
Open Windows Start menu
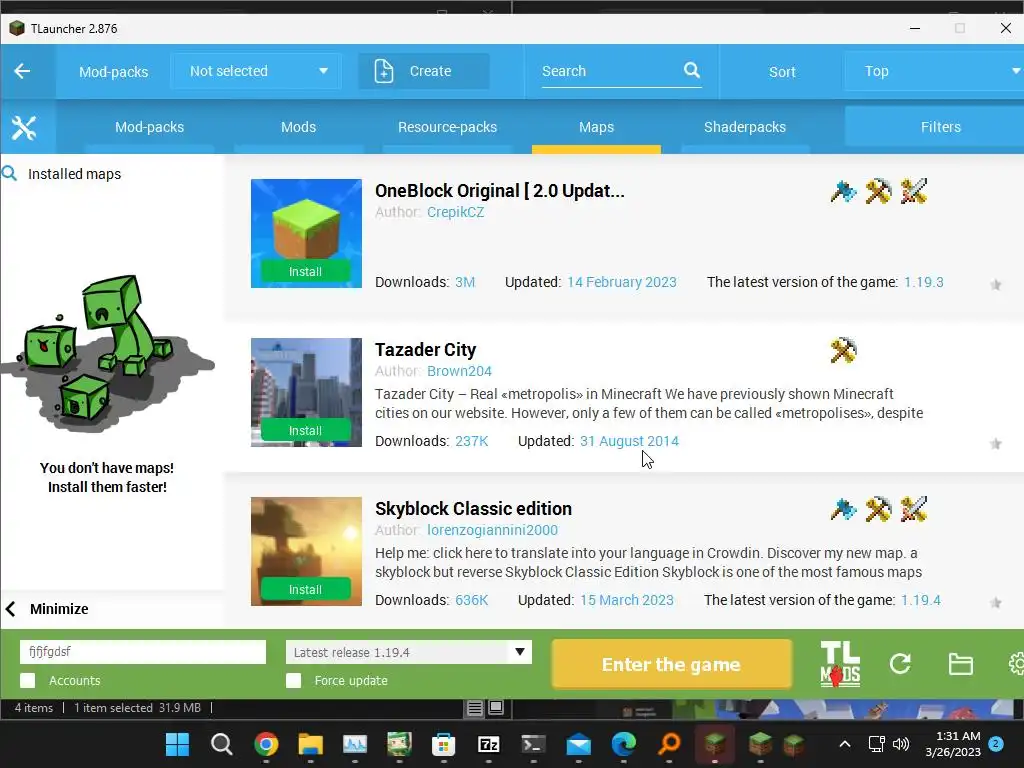177,744
